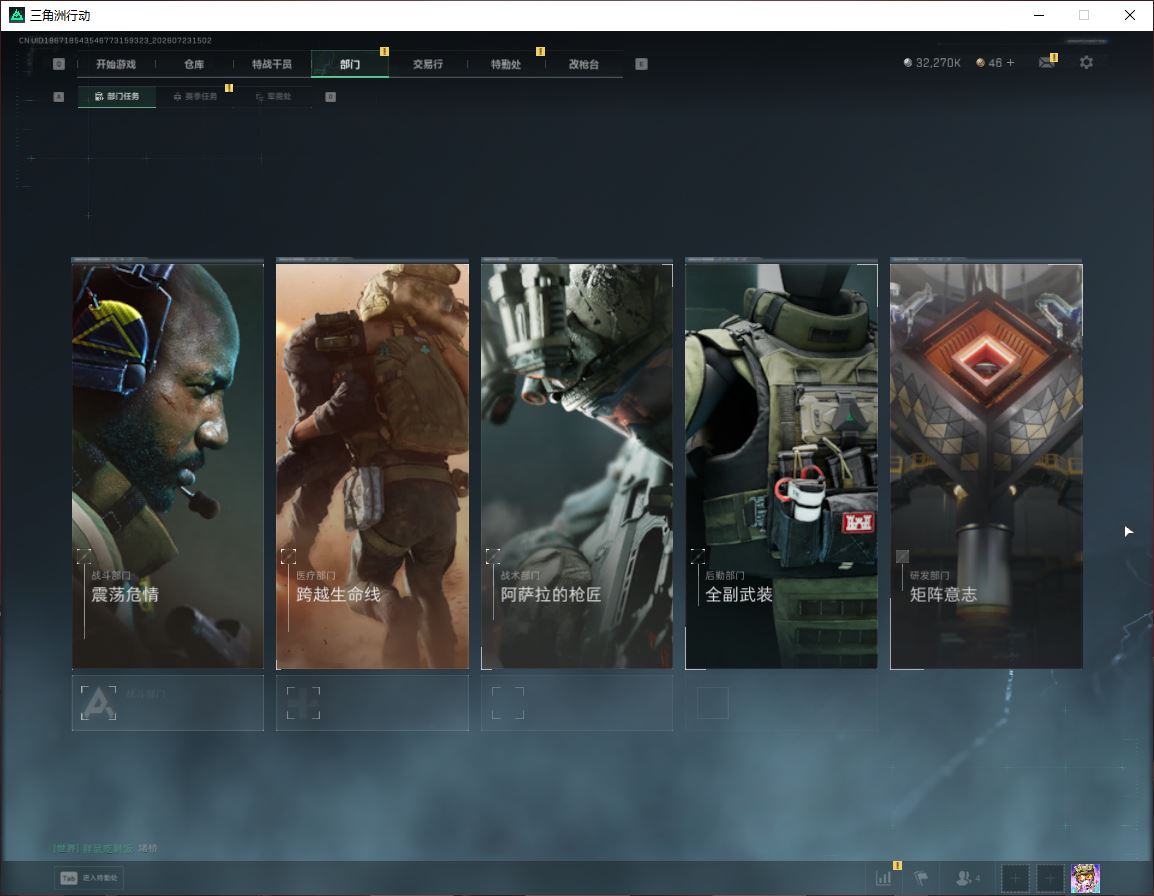Click the 阿萨拉的枪匠 title text
Viewport: 1154px width, 896px height.
tap(551, 594)
